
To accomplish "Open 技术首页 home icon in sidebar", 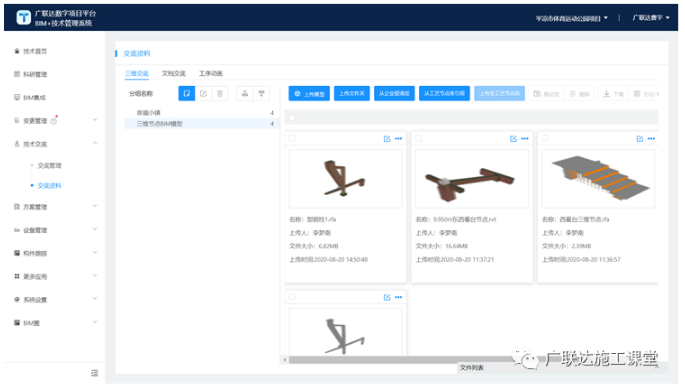I will click(x=17, y=51).
